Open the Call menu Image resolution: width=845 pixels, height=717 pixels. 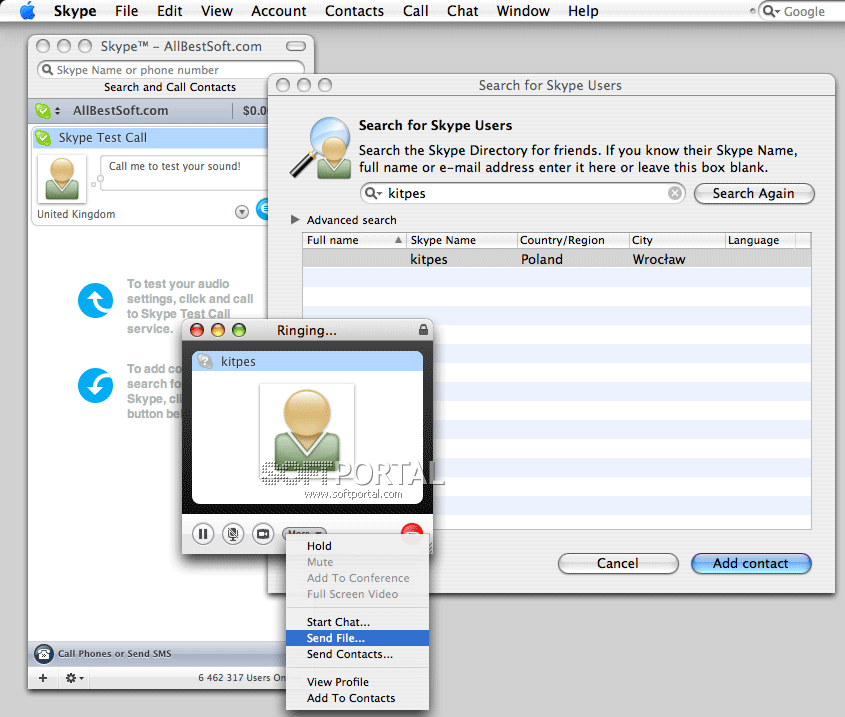415,11
